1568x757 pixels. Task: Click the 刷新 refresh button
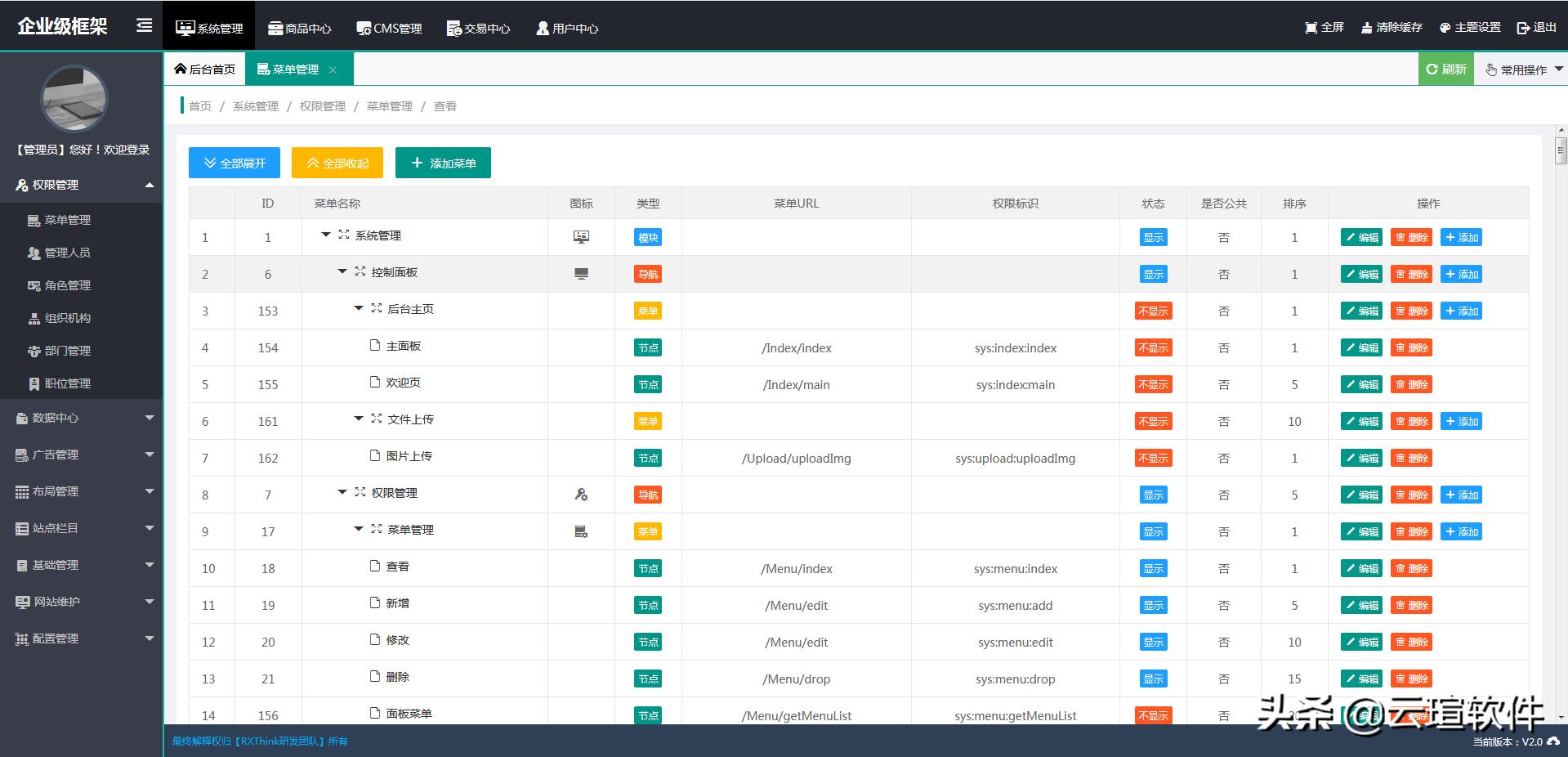pyautogui.click(x=1446, y=69)
